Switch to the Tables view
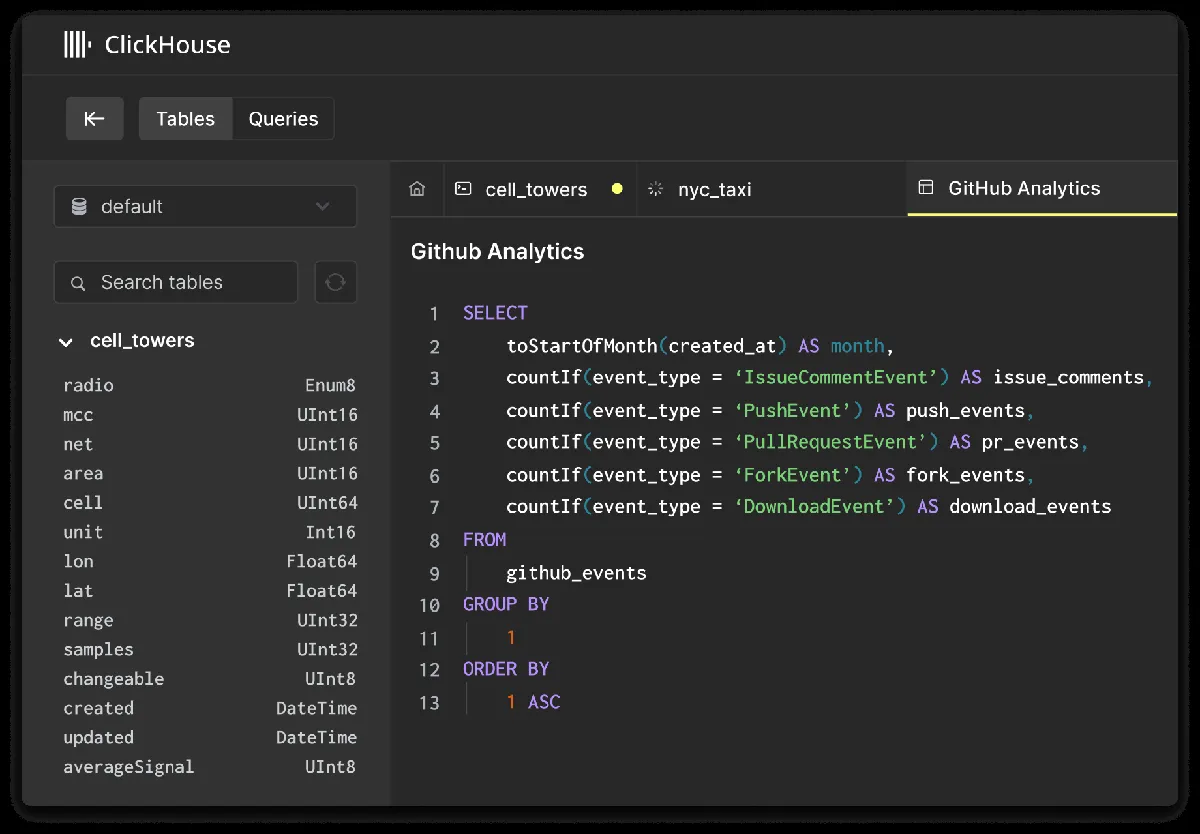The image size is (1200, 834). [185, 118]
